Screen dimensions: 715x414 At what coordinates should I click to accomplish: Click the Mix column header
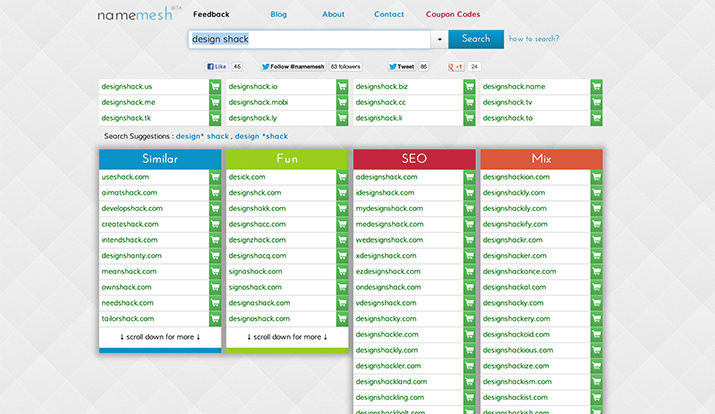coord(541,159)
